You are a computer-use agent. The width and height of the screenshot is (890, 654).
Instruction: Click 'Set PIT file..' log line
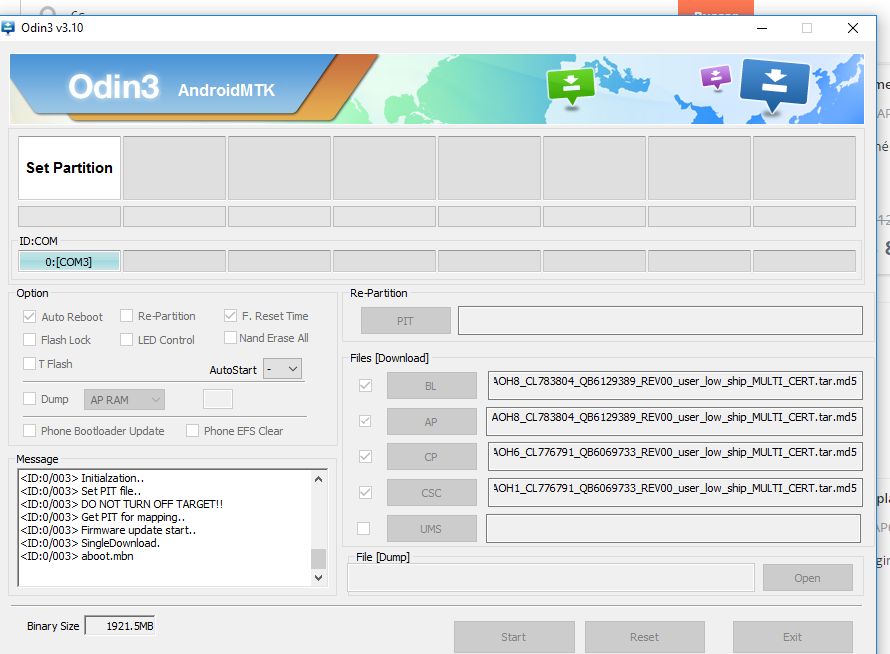click(x=81, y=491)
